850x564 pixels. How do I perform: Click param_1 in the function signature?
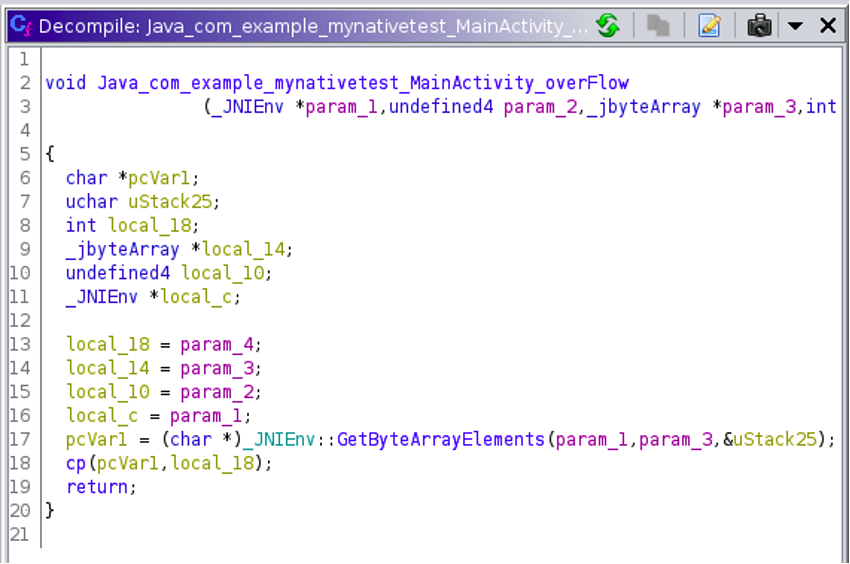pyautogui.click(x=342, y=107)
